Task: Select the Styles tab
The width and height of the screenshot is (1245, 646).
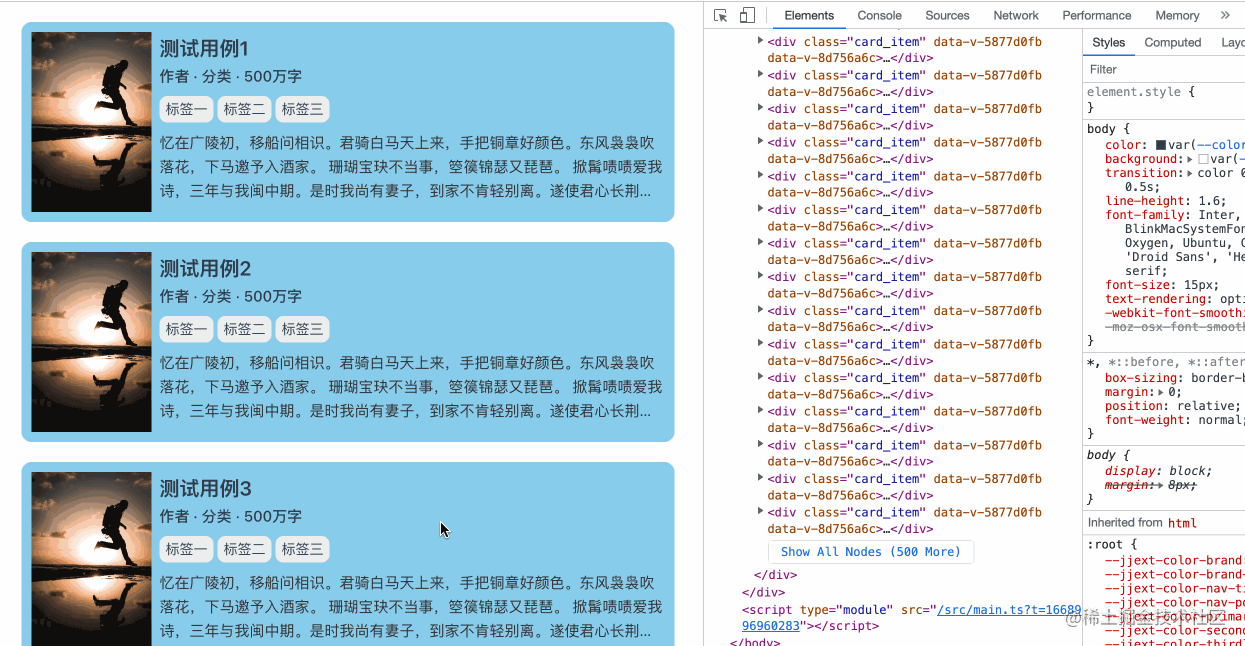Action: (x=1108, y=42)
